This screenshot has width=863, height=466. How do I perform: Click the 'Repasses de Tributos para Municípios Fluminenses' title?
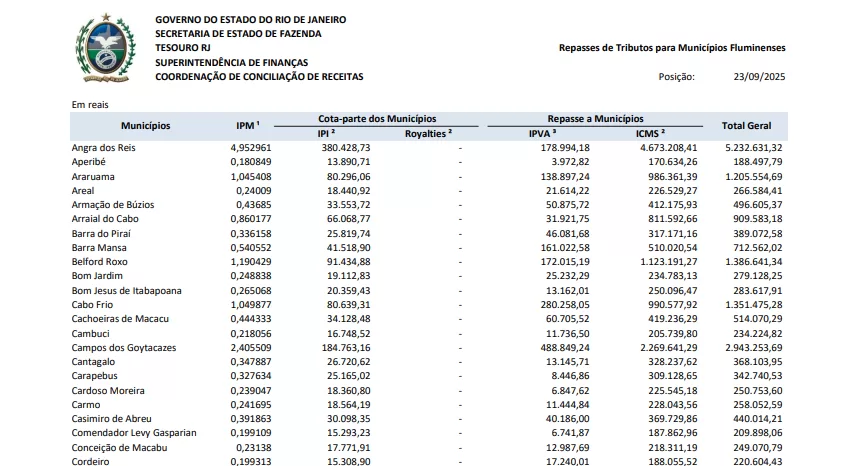[671, 47]
